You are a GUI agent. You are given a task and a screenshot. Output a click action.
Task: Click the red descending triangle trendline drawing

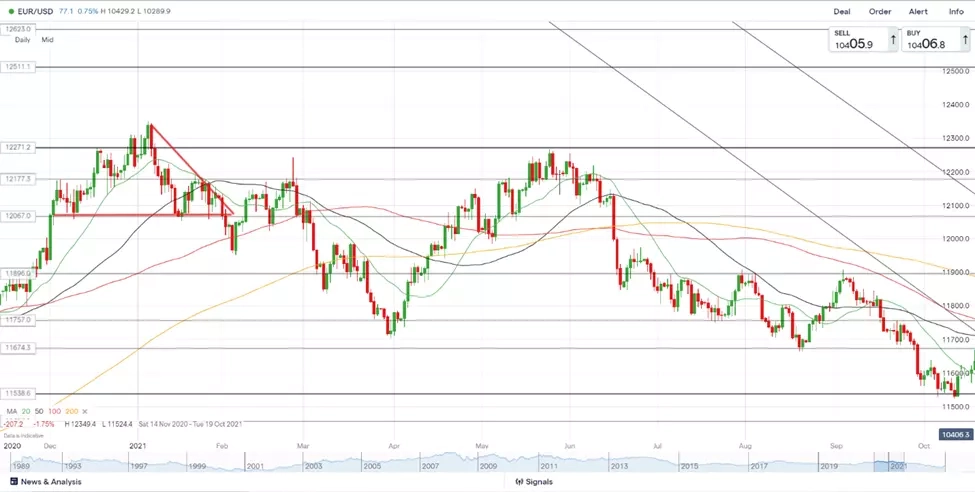pos(193,169)
